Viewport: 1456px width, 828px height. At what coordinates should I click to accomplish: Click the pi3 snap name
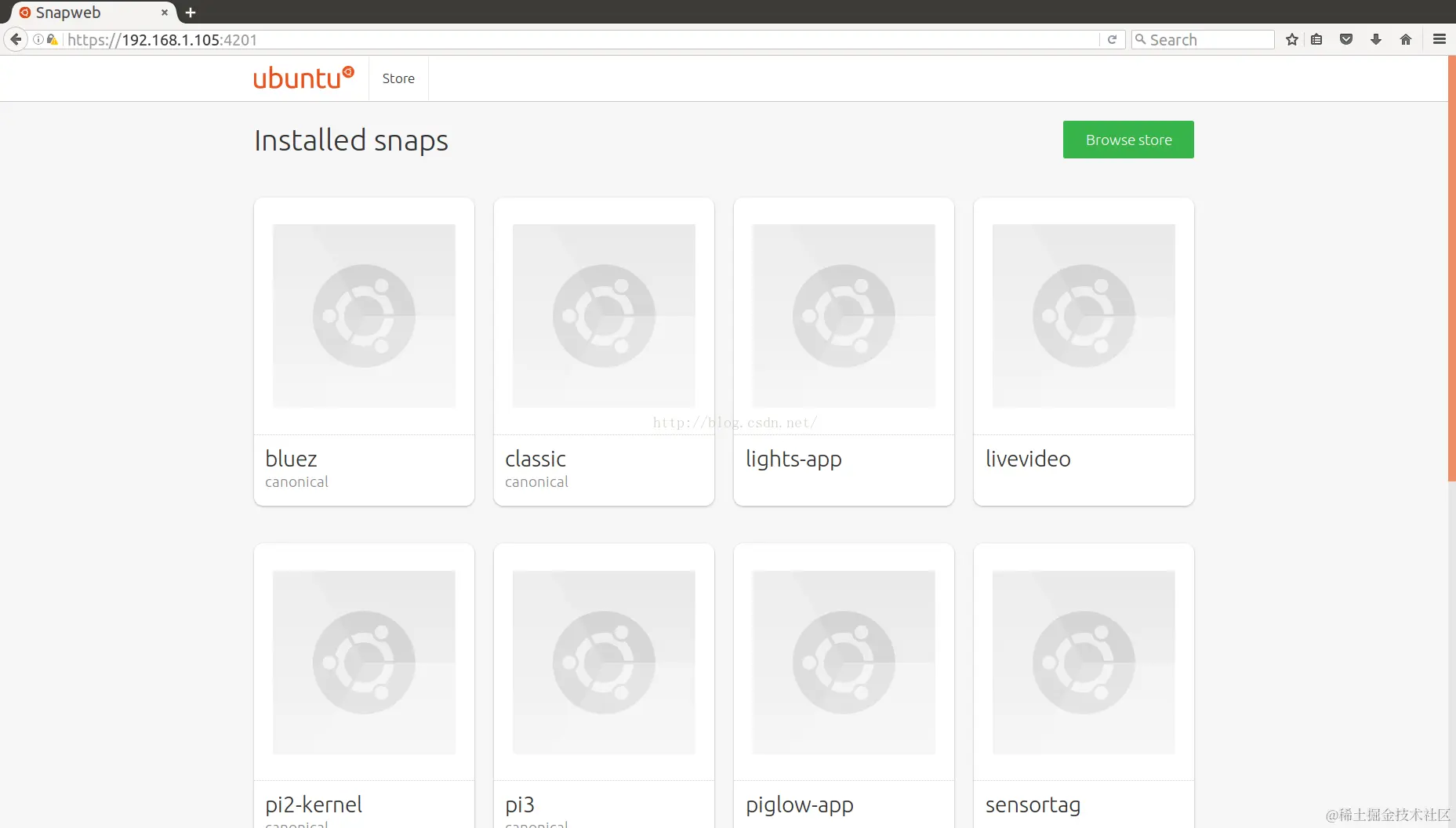click(x=520, y=805)
